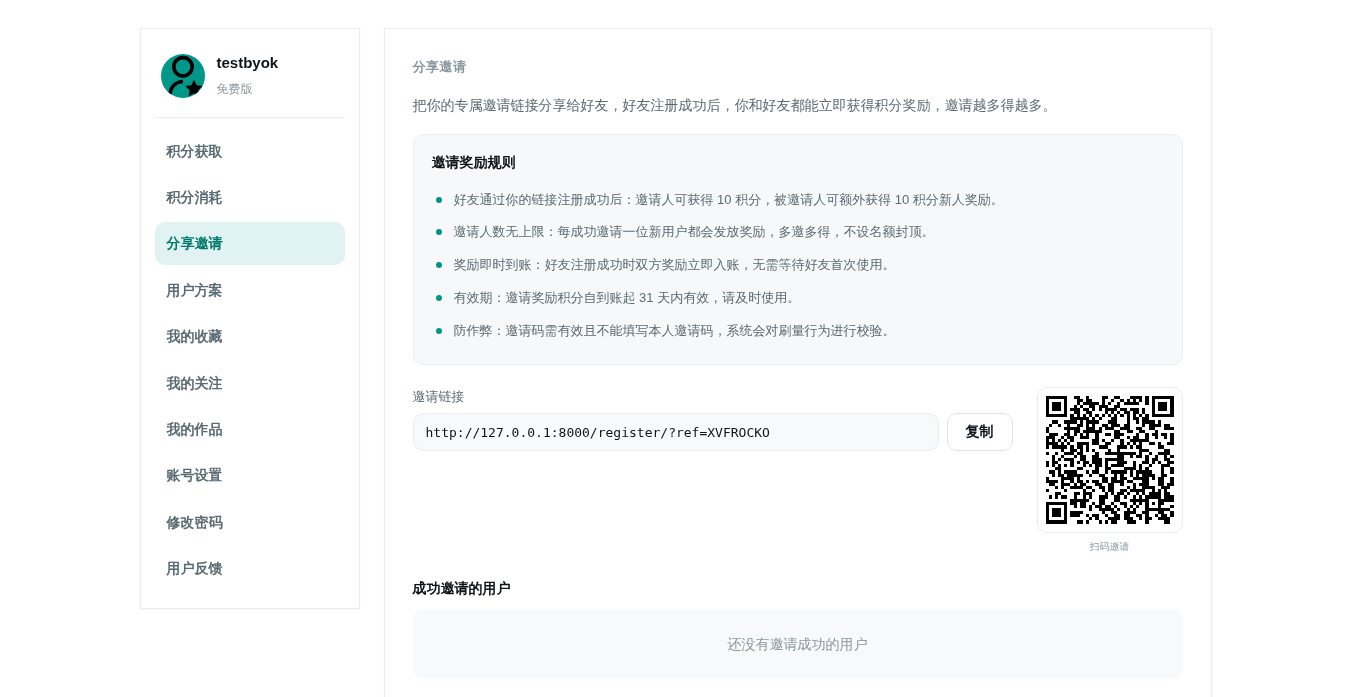1351x697 pixels.
Task: Click the first rule about 好友通过你的链接注册
Action: click(728, 200)
